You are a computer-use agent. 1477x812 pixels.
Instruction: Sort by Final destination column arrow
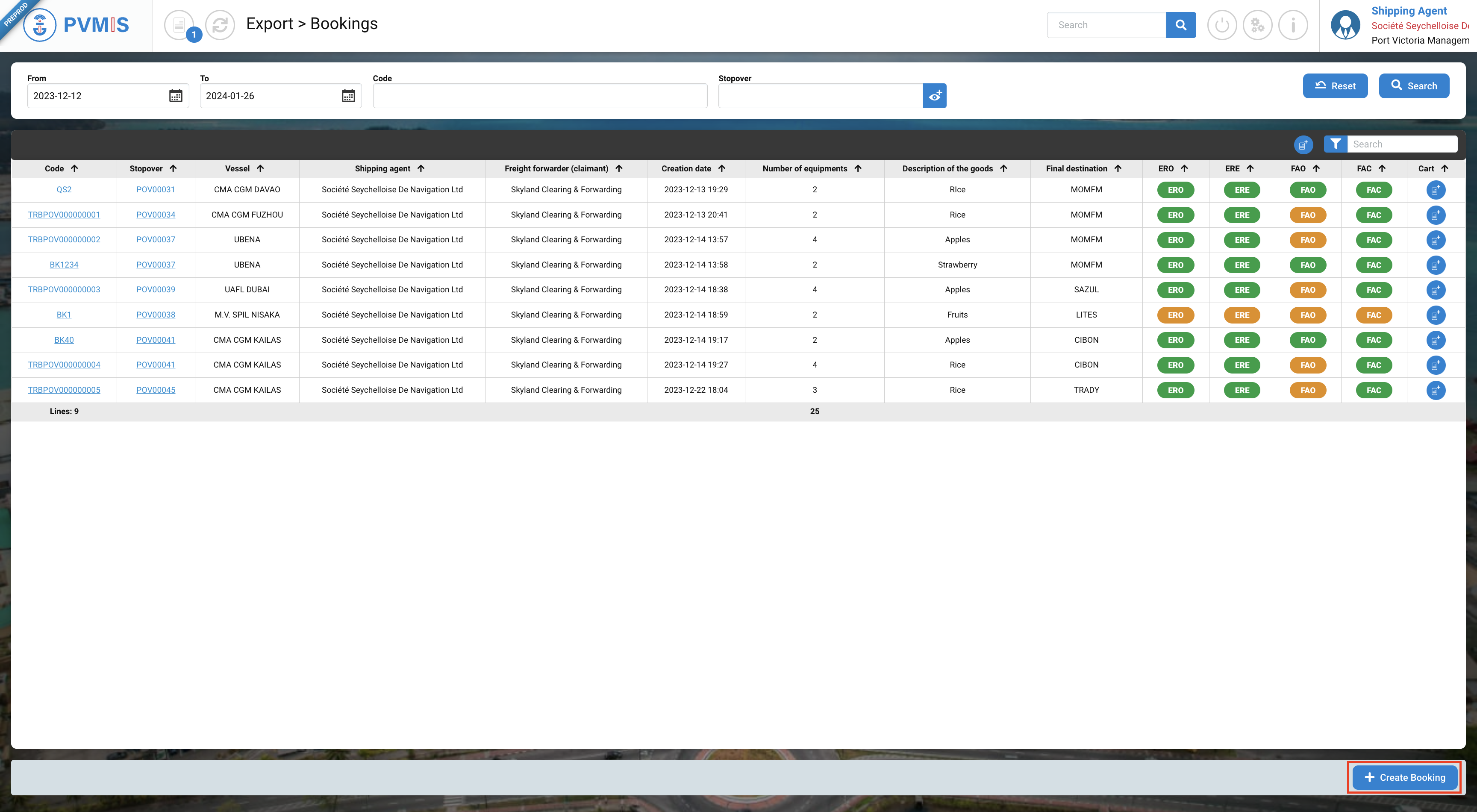coord(1118,168)
